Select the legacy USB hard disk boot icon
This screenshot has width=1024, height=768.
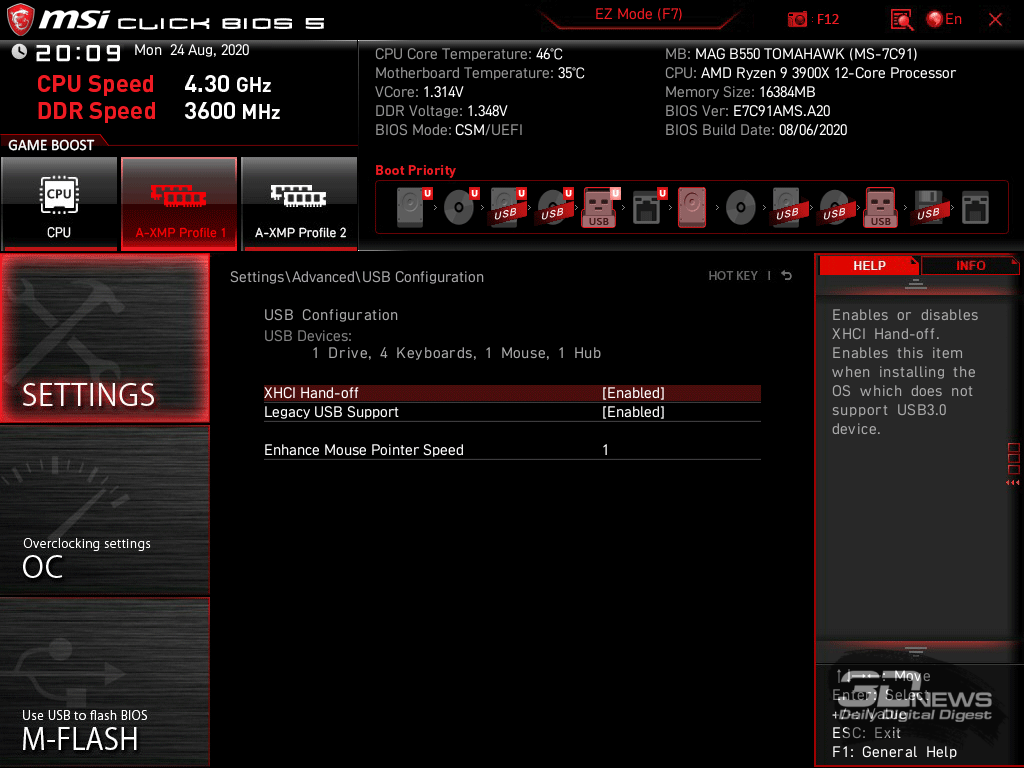tap(788, 207)
